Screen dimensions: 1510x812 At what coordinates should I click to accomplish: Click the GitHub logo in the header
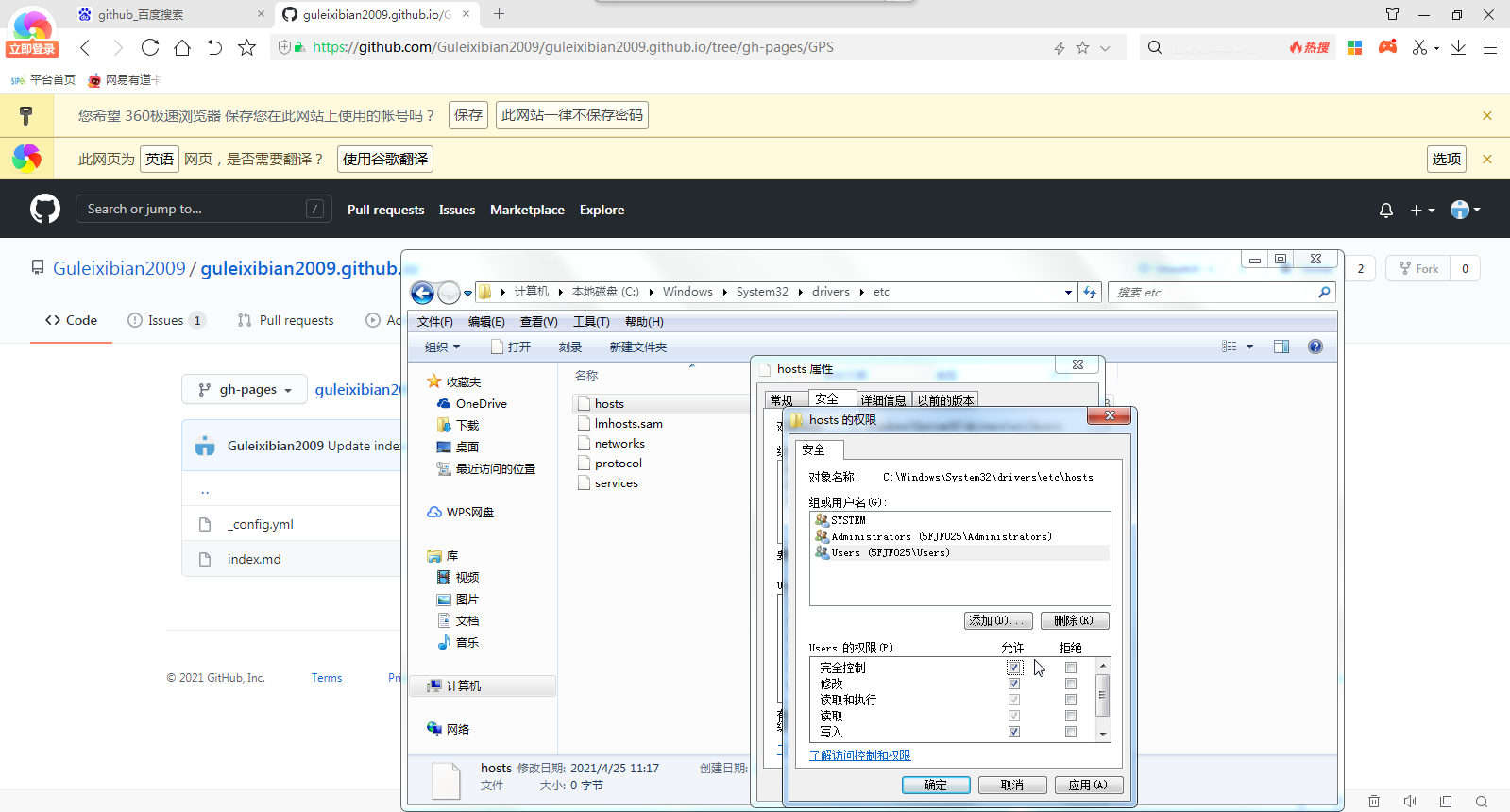[45, 209]
